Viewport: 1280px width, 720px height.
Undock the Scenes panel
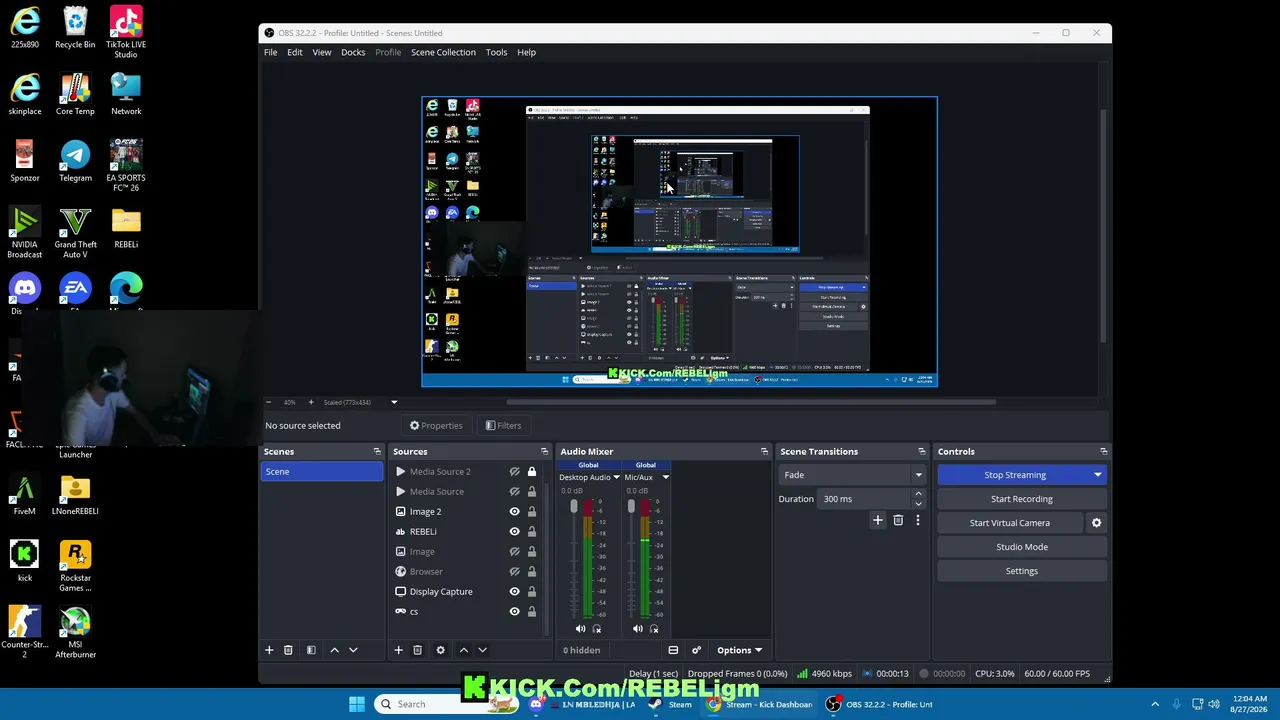[377, 452]
